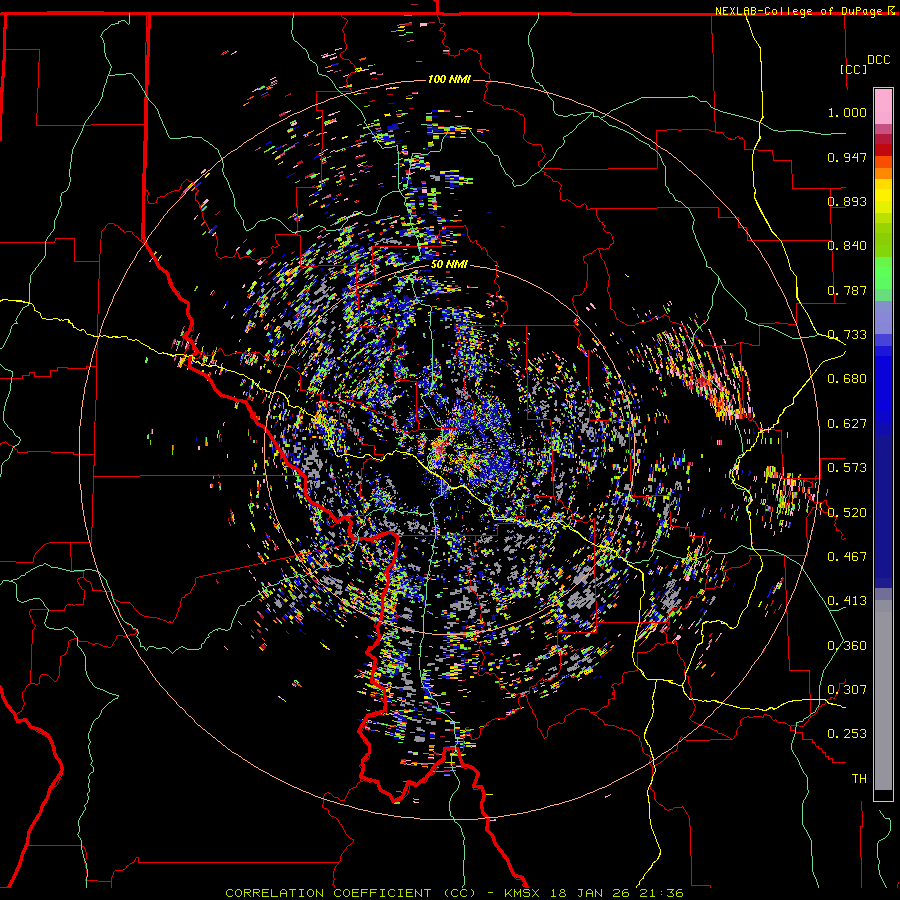Click the CORRELATION COEFFICIENT (CC) caption text

(x=350, y=893)
